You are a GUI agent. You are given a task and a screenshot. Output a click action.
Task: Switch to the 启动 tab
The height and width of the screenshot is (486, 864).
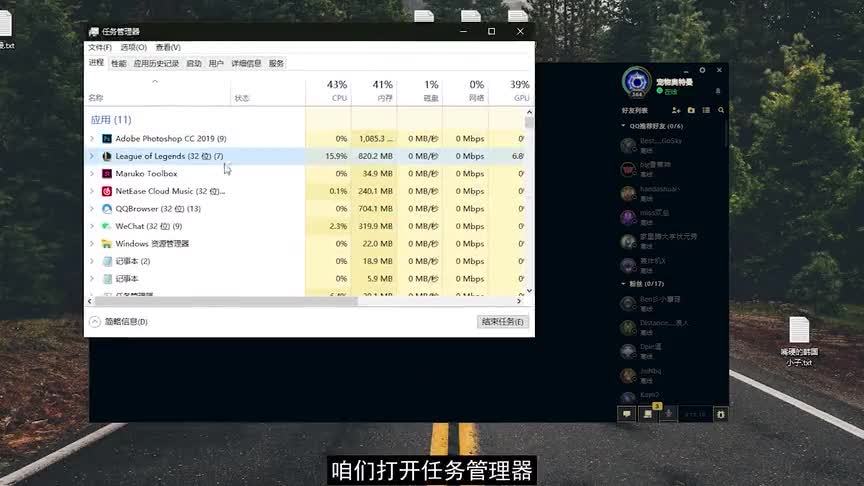point(193,63)
